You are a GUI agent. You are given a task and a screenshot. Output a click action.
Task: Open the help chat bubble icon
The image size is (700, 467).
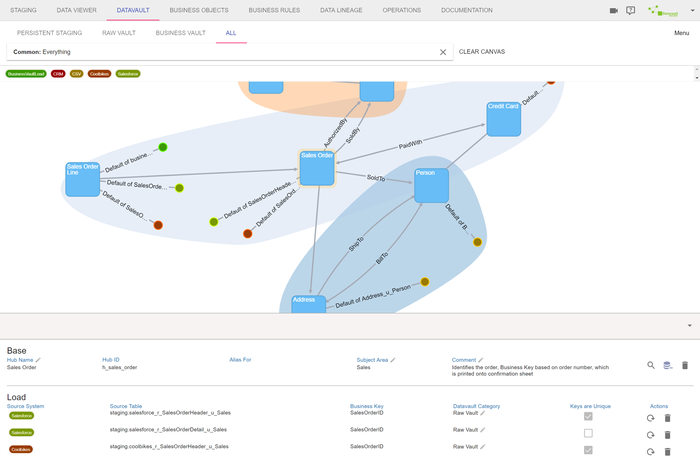pos(630,10)
